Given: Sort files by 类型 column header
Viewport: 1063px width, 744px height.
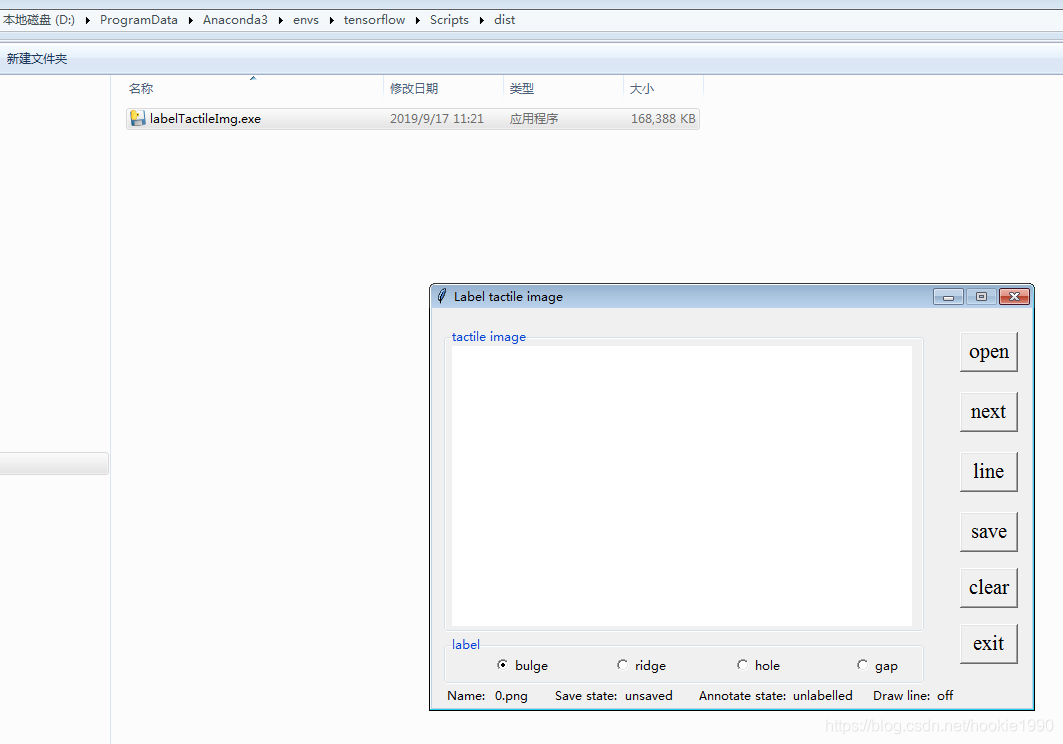Looking at the screenshot, I should pos(563,88).
